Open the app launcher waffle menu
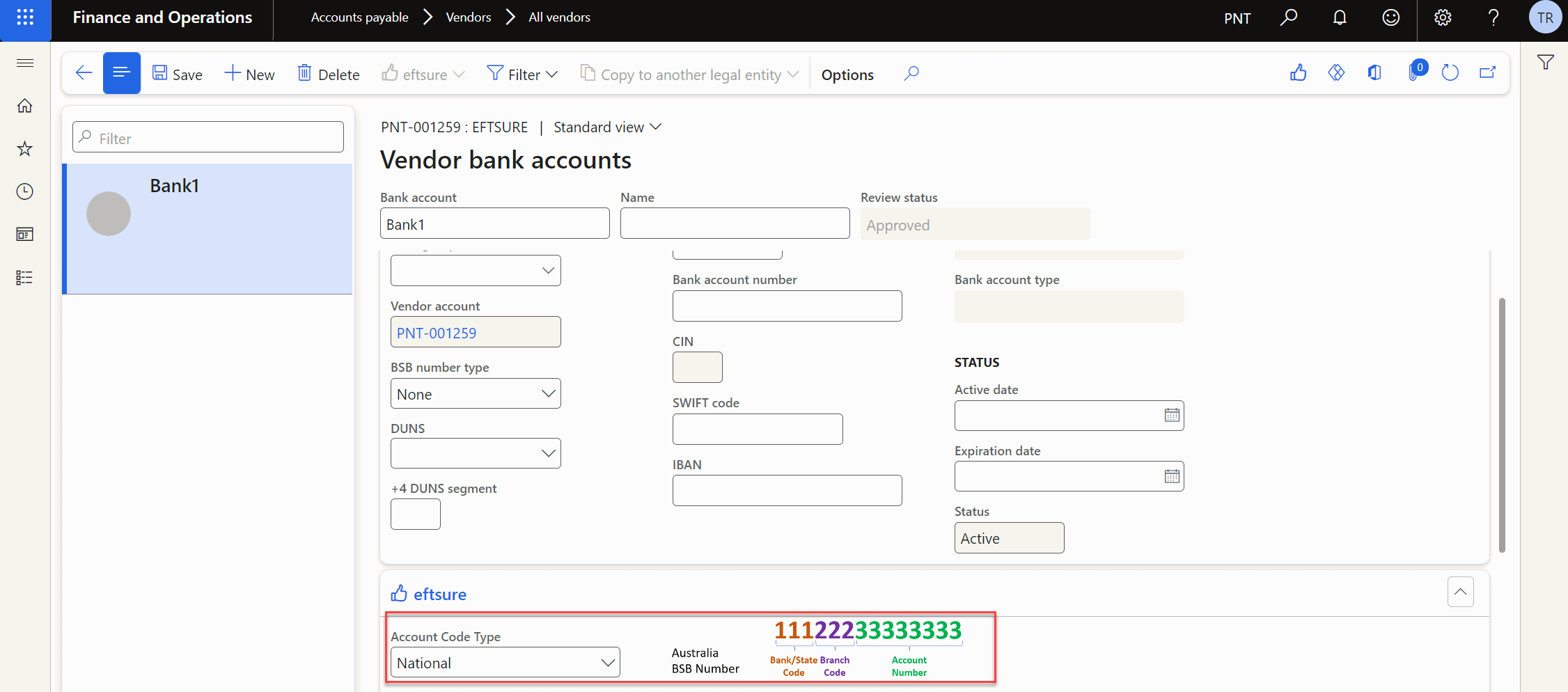Screen dimensions: 1568x692 coord(25,17)
